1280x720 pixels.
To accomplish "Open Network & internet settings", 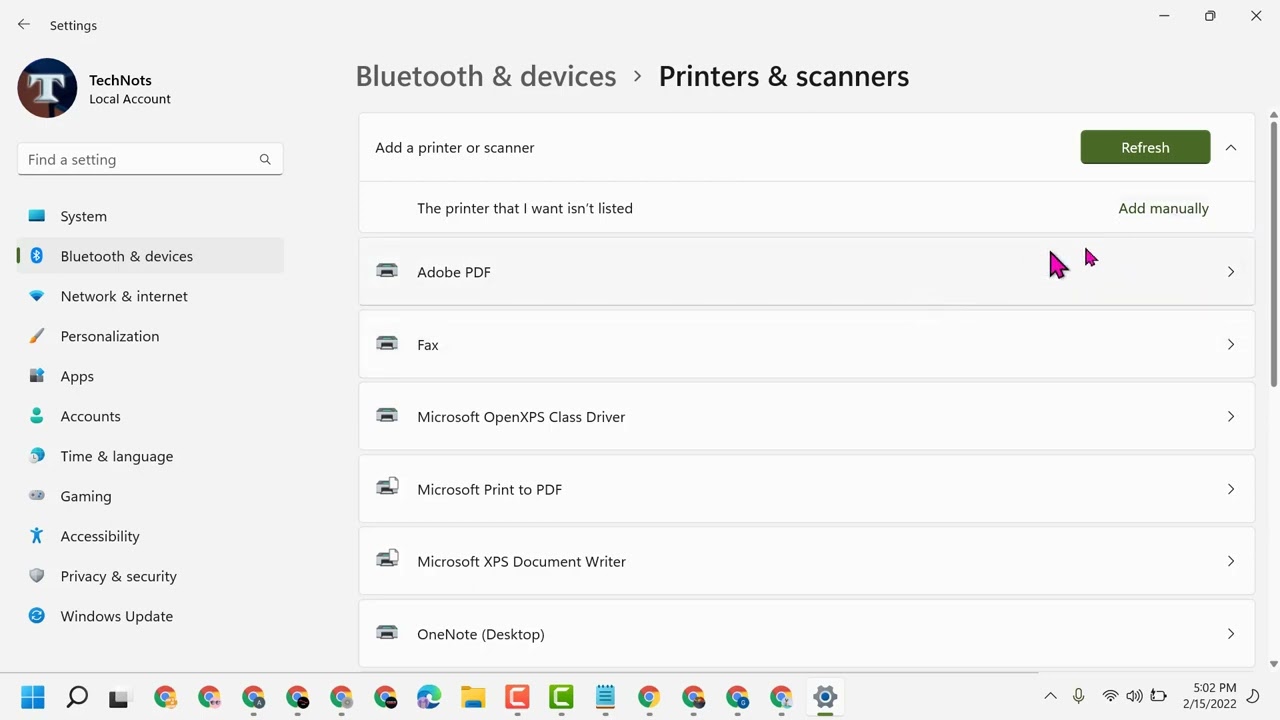I will pyautogui.click(x=150, y=296).
